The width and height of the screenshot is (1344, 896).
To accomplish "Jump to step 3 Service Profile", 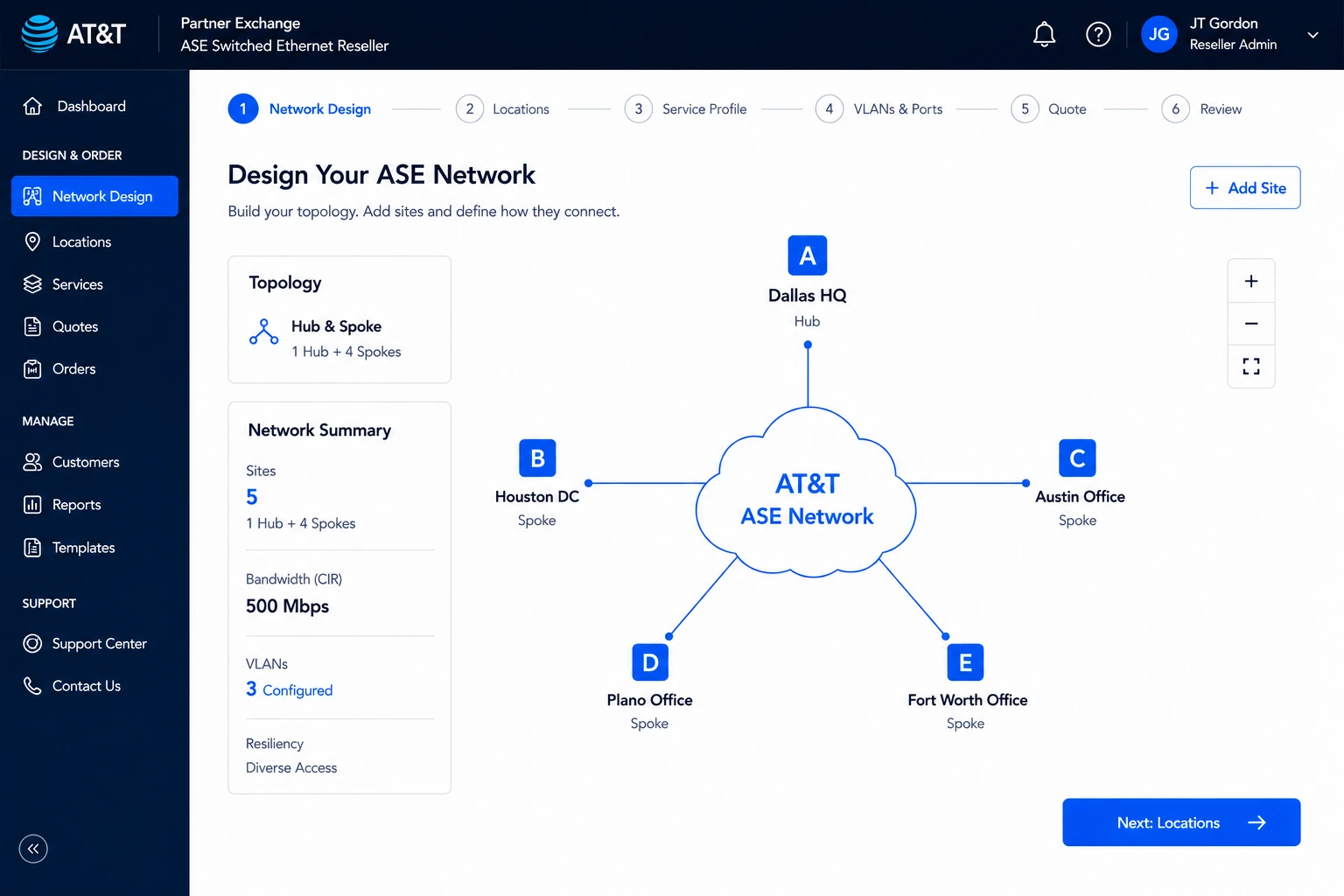I will [x=685, y=108].
